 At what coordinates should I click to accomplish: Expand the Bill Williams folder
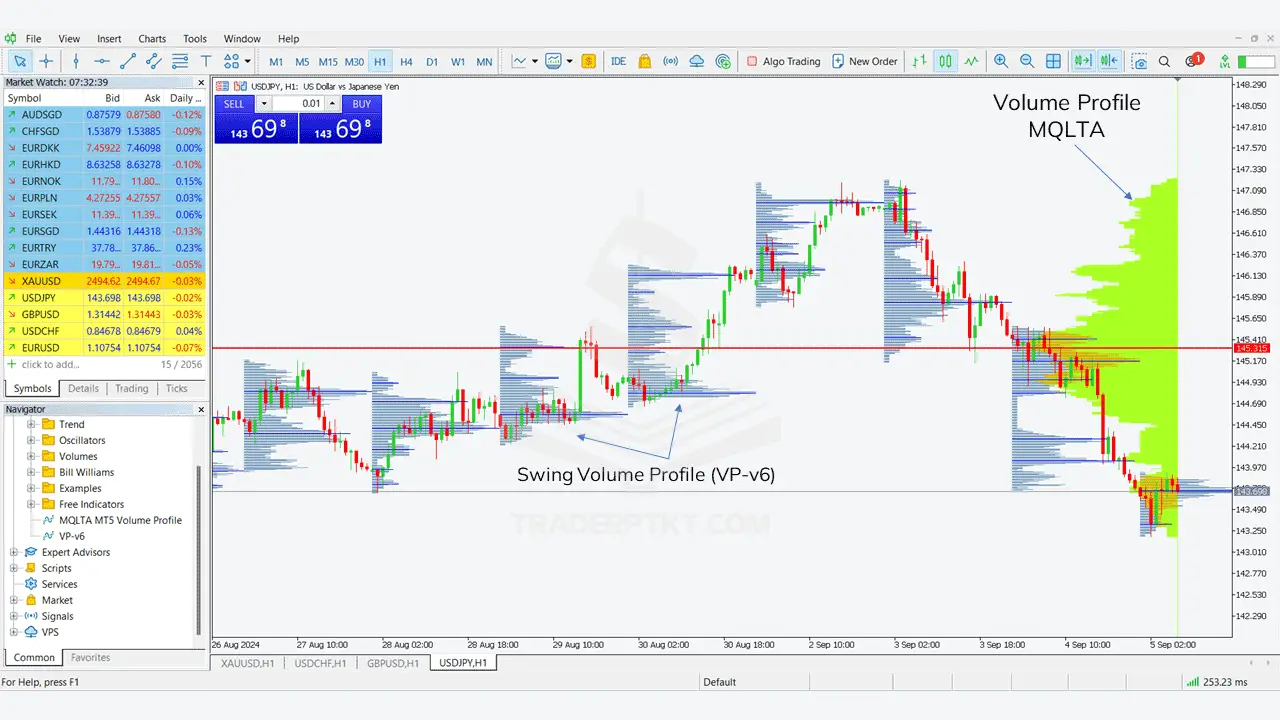[31, 472]
